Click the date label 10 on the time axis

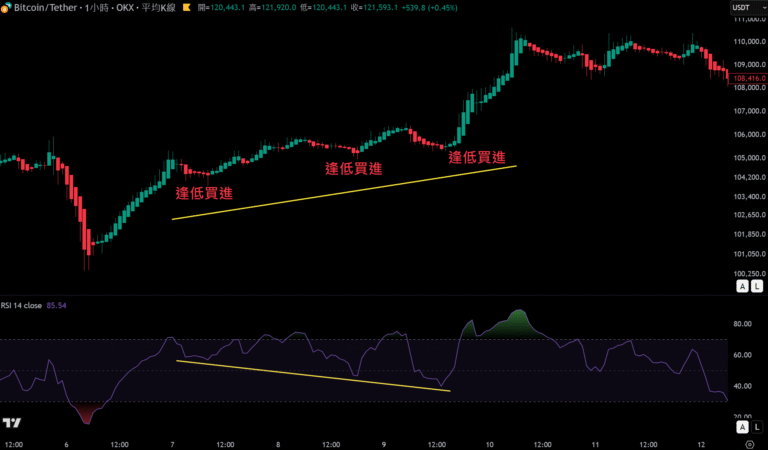[489, 444]
